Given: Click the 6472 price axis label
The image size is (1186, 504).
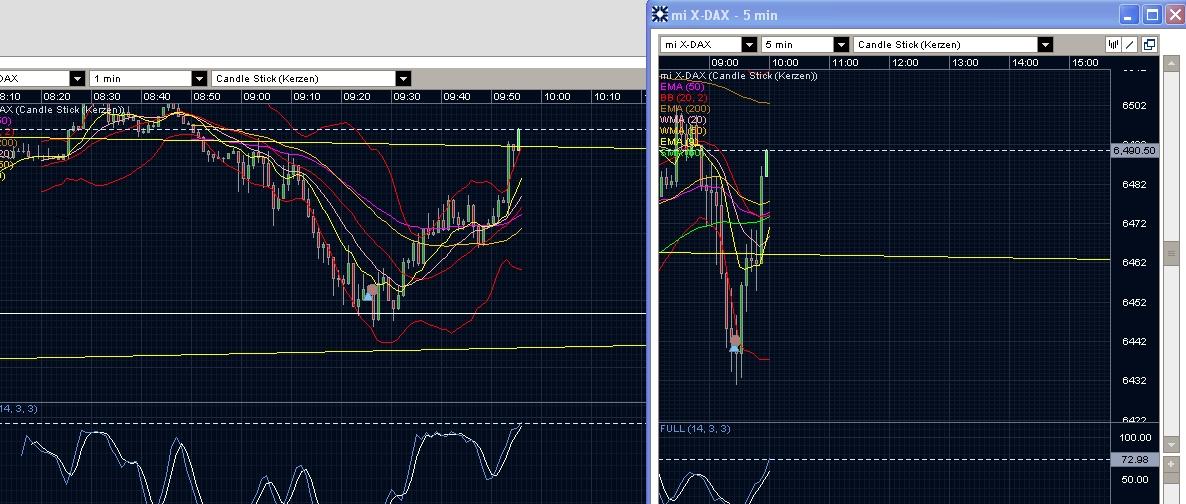Looking at the screenshot, I should (1135, 223).
